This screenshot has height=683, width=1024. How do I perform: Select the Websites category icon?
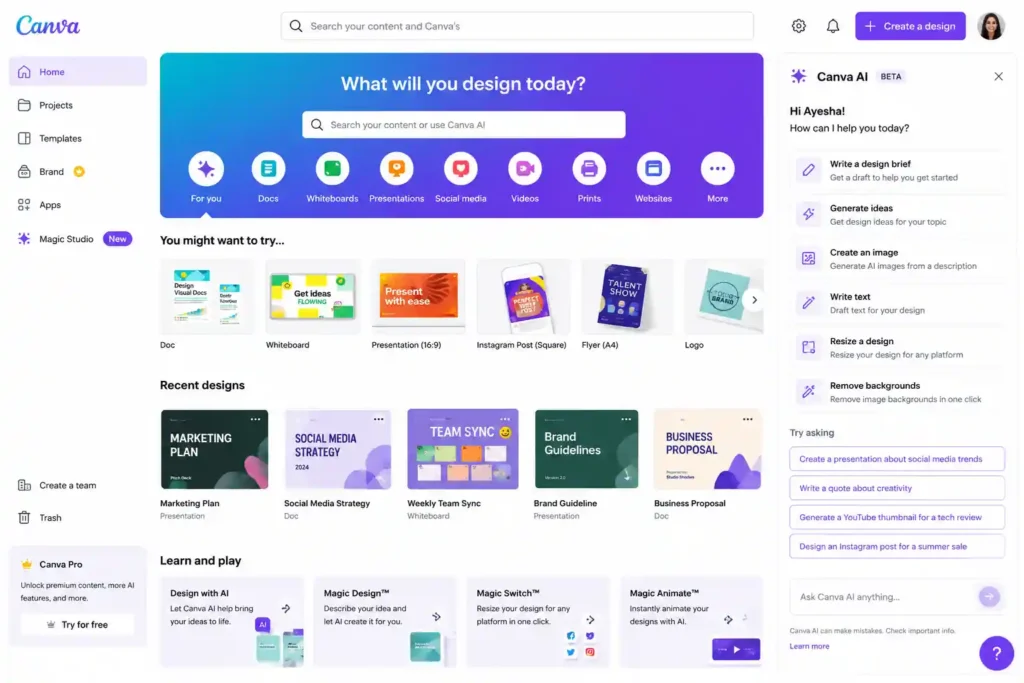click(x=653, y=168)
